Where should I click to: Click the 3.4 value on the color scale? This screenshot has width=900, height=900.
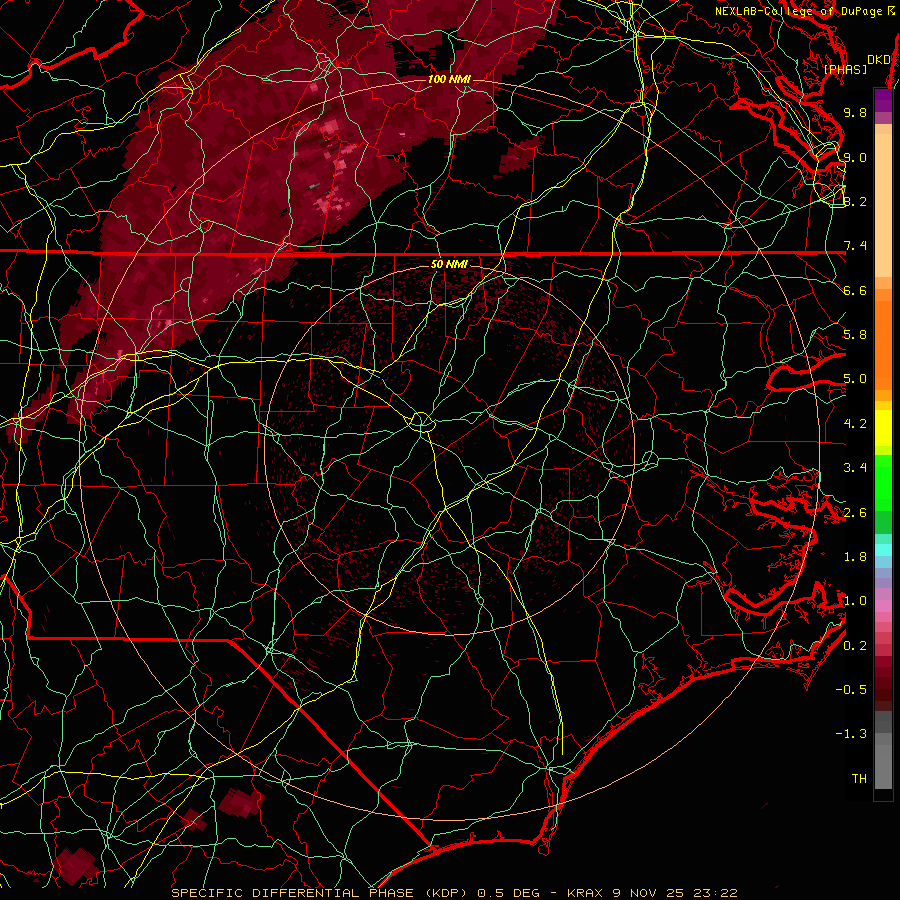(x=855, y=468)
